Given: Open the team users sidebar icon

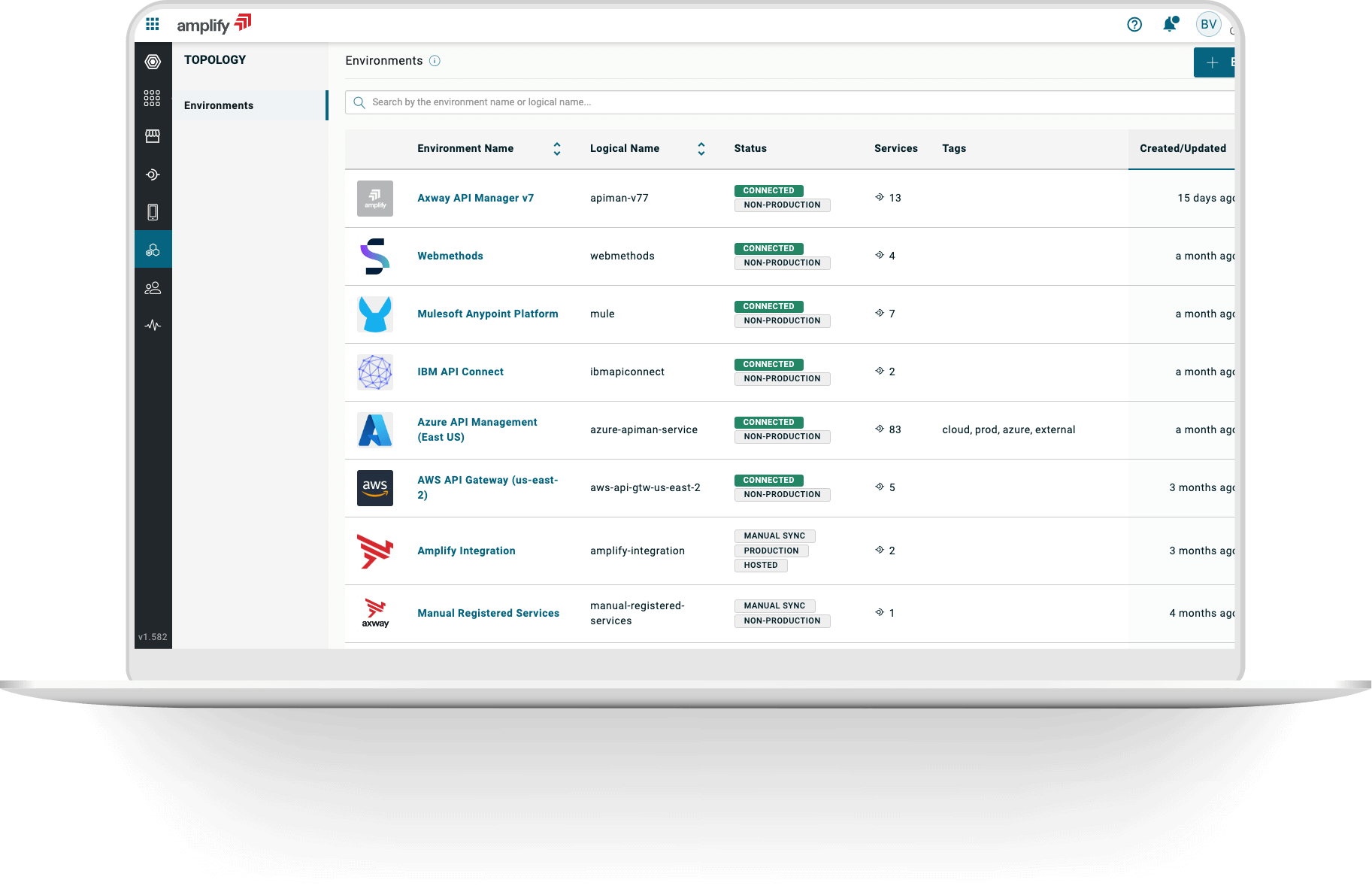Looking at the screenshot, I should click(x=153, y=288).
